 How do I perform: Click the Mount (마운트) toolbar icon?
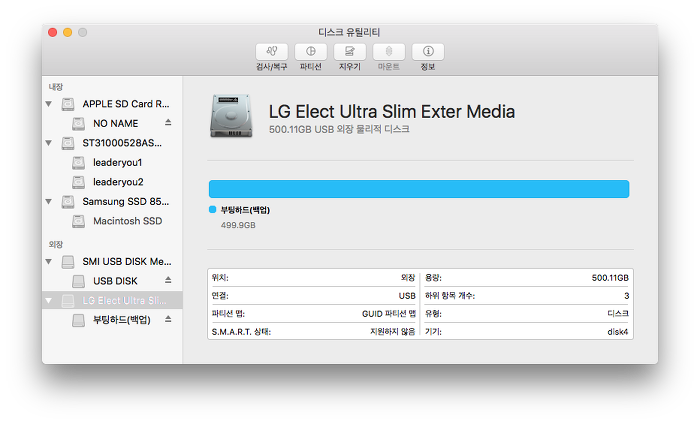pyautogui.click(x=389, y=52)
